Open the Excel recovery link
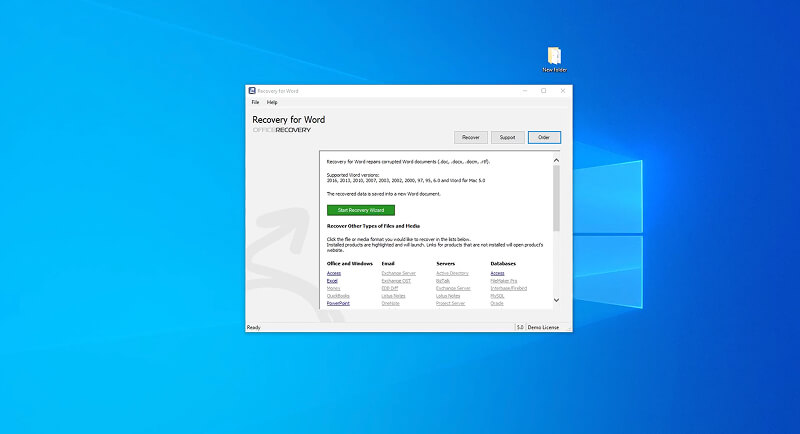This screenshot has height=434, width=800. 332,281
